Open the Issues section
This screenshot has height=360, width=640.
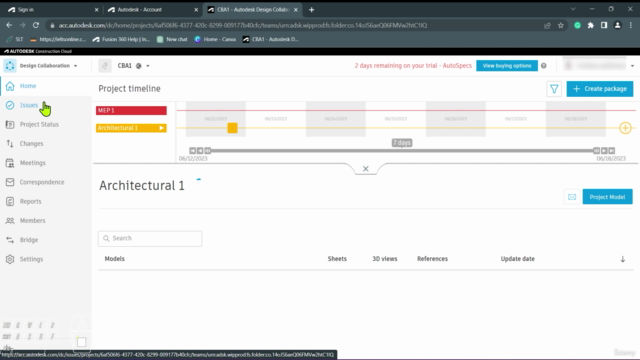29,105
